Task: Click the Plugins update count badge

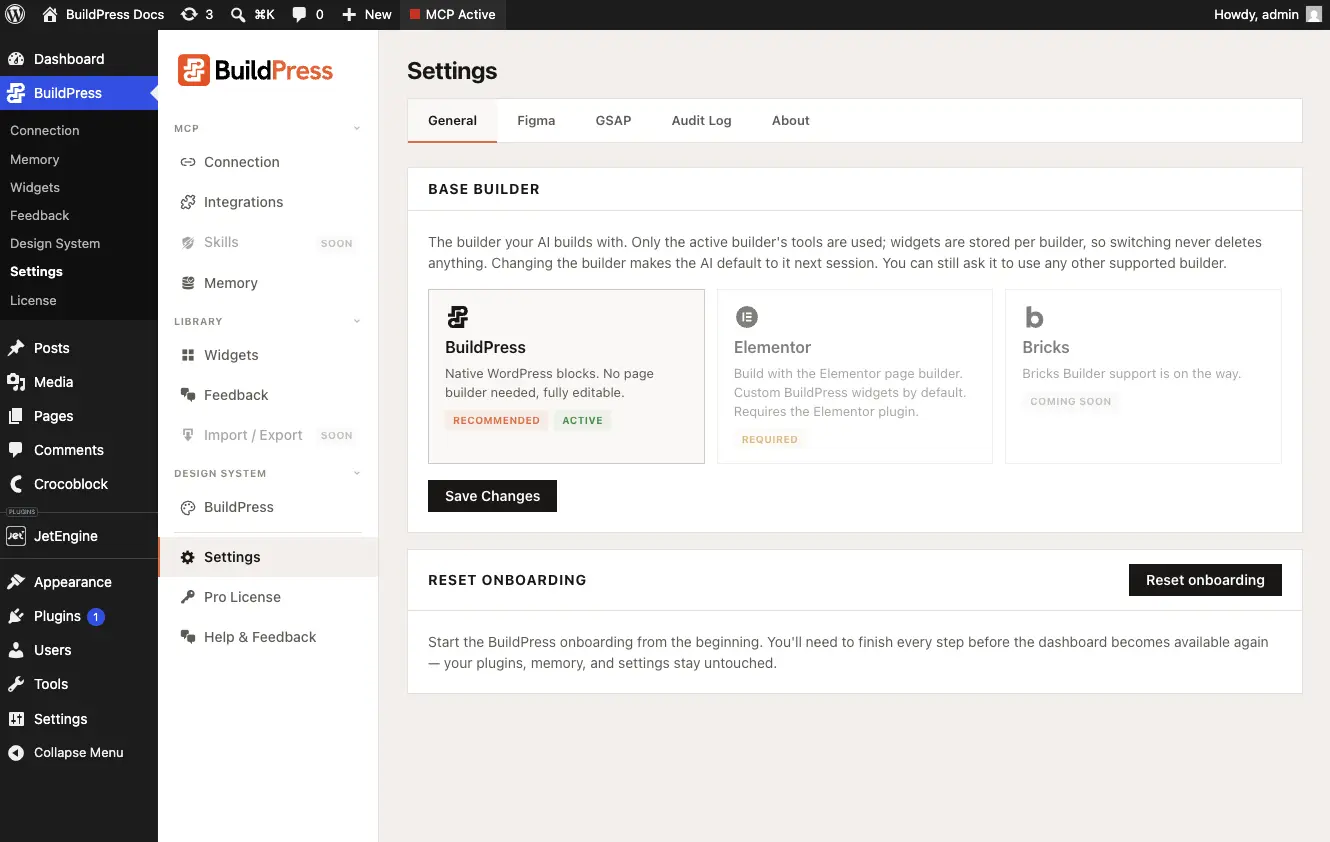Action: [96, 617]
